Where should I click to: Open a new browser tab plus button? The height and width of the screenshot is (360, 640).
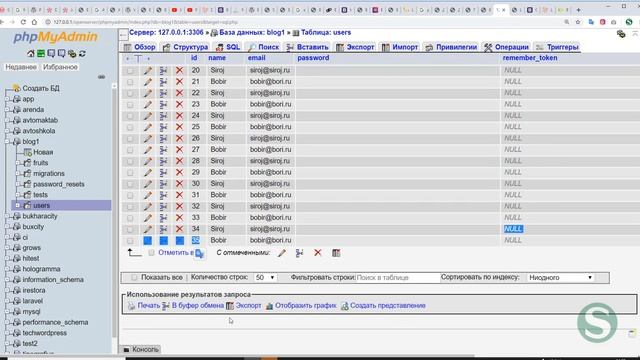[578, 10]
